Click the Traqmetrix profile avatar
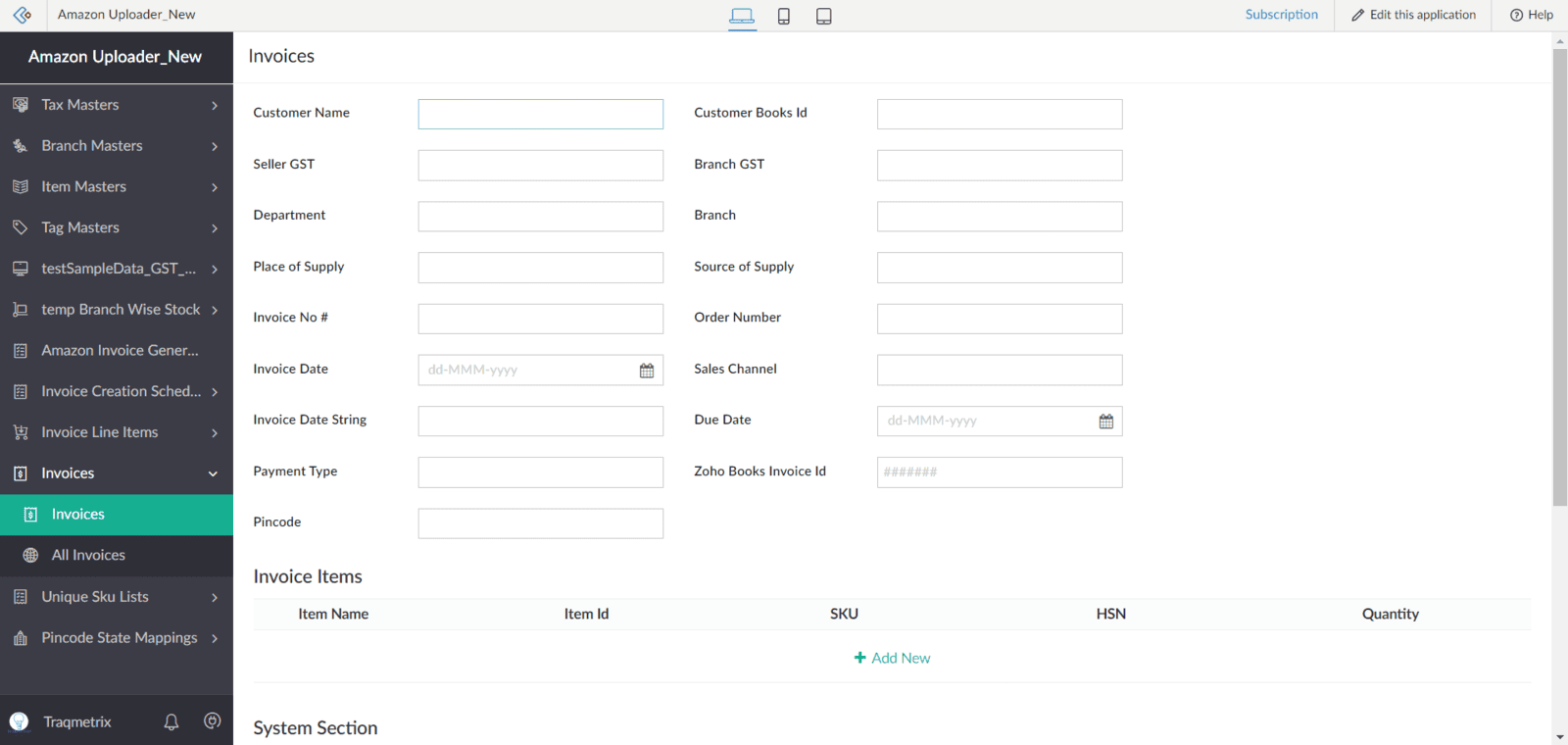Image resolution: width=1568 pixels, height=745 pixels. [x=19, y=721]
